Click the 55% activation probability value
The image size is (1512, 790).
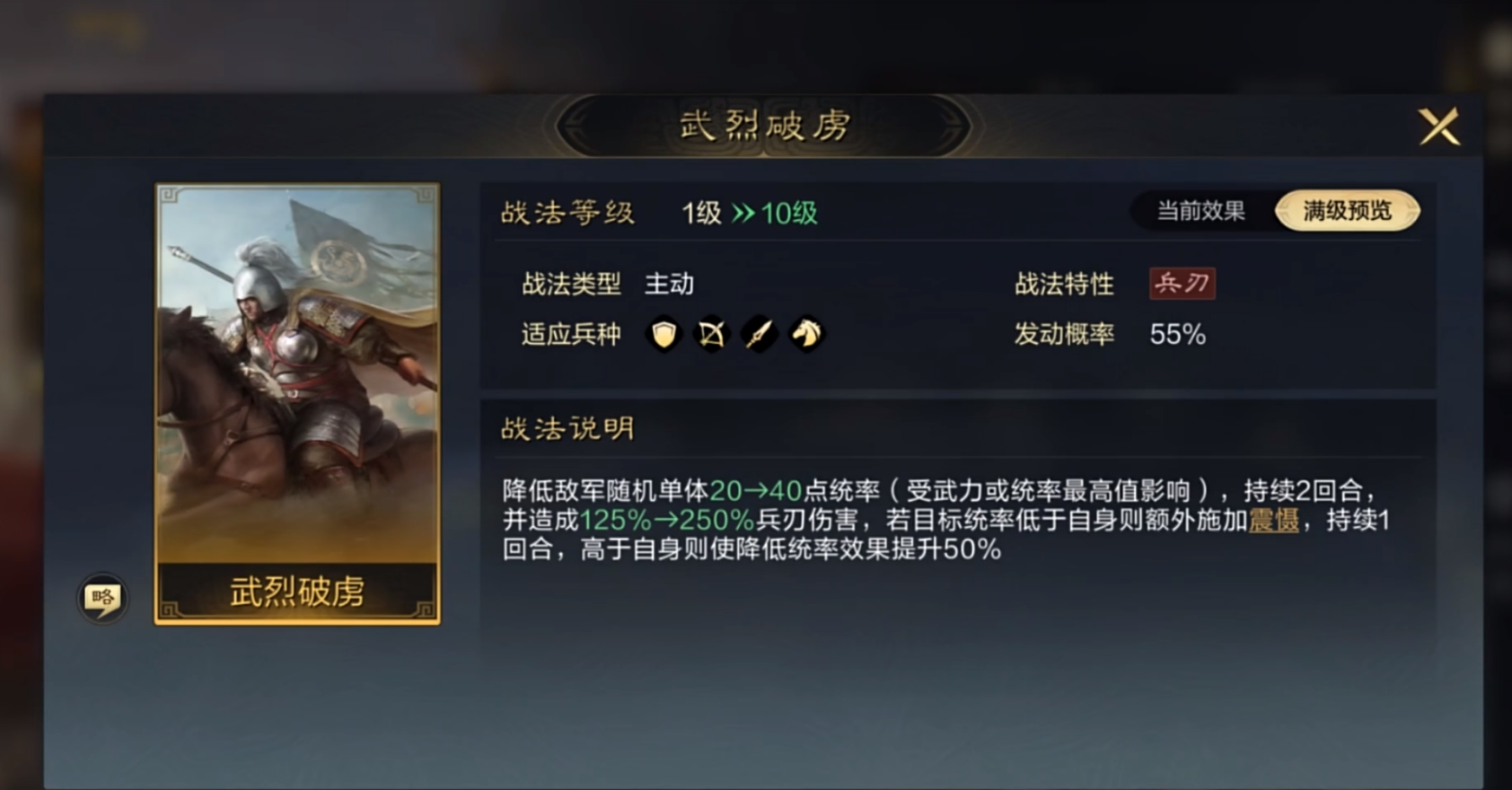tap(1177, 335)
